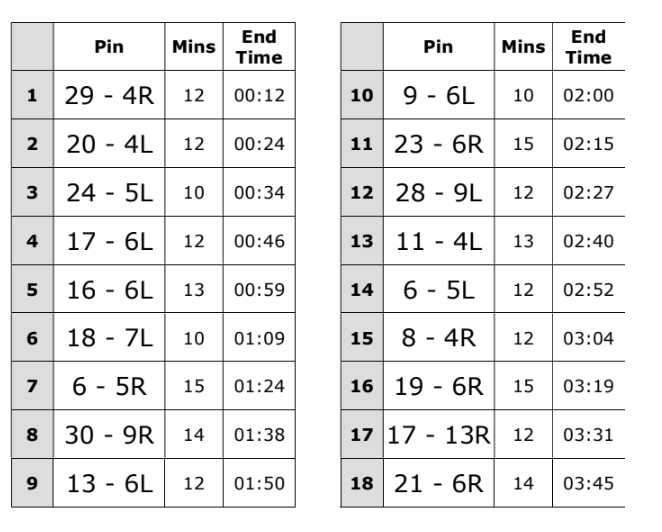Select the pin cell 20 - 4L
The height and width of the screenshot is (532, 662).
(x=106, y=145)
